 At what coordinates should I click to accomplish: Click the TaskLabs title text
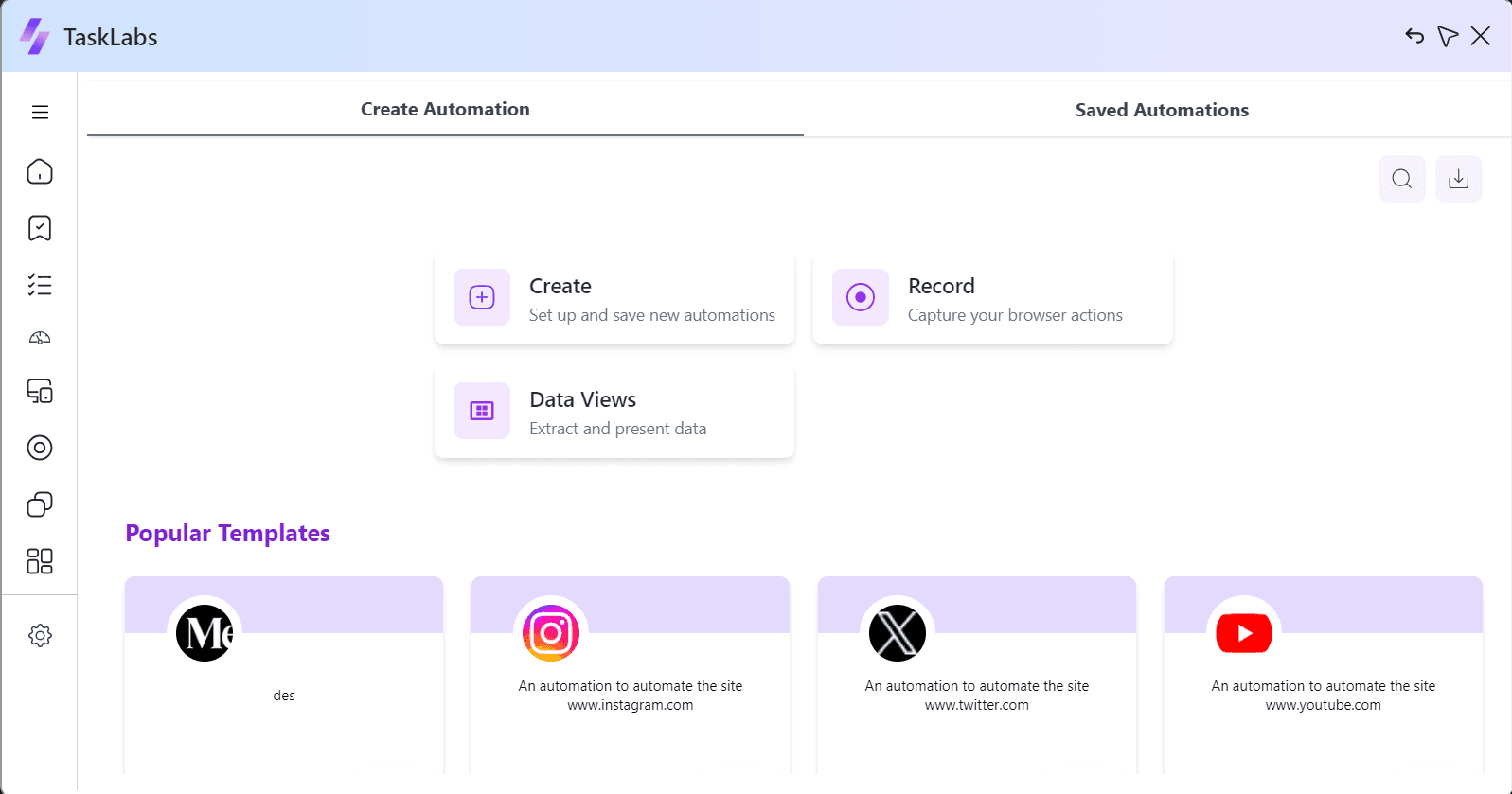tap(111, 37)
